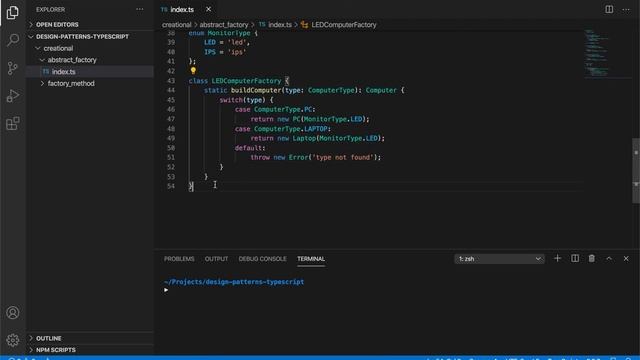Image resolution: width=640 pixels, height=360 pixels.
Task: Create a new terminal with plus icon
Action: click(557, 258)
